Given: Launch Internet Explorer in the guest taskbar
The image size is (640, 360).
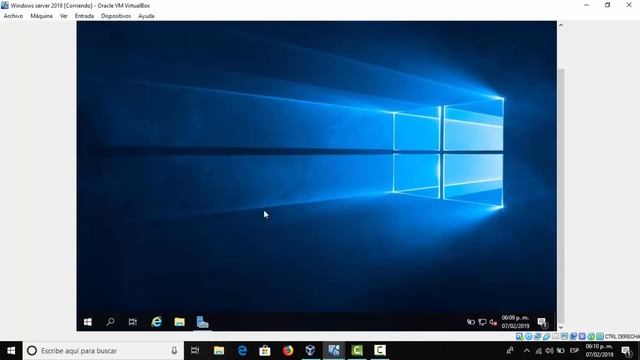Looking at the screenshot, I should [x=156, y=322].
